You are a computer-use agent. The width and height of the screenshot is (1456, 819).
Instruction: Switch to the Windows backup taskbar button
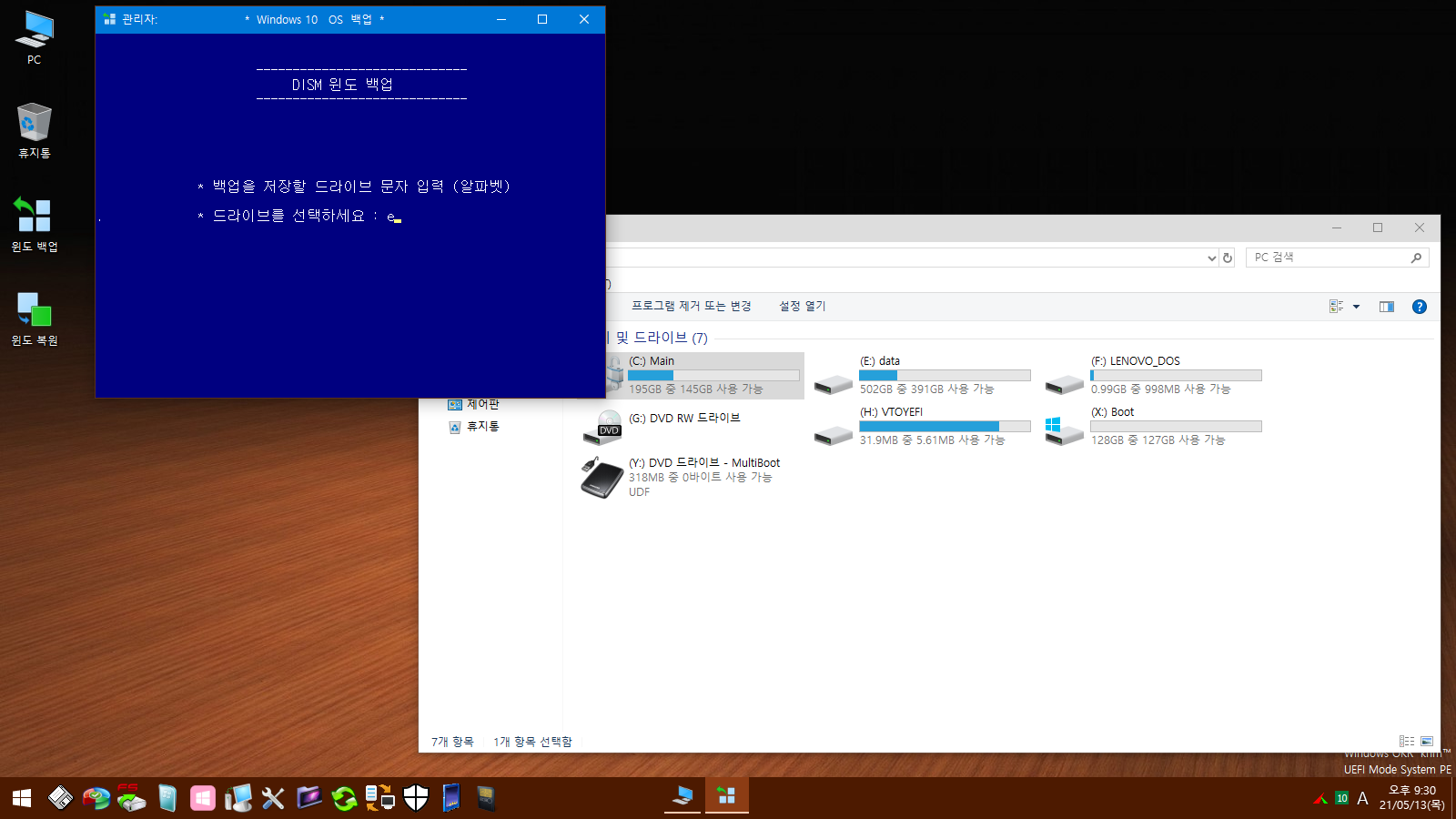[726, 796]
